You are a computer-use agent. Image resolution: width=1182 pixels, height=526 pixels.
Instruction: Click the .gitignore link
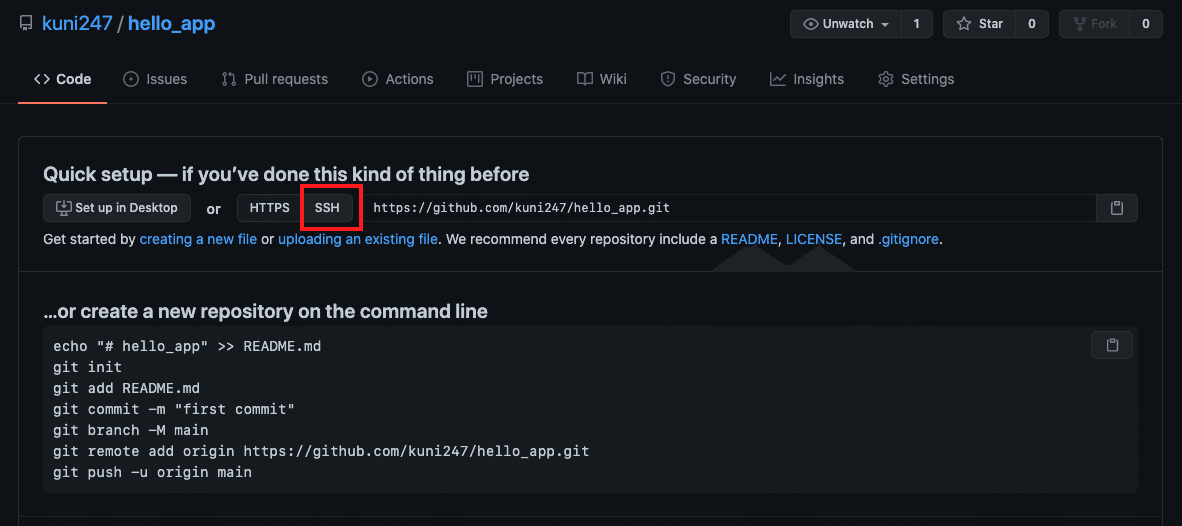pos(909,240)
